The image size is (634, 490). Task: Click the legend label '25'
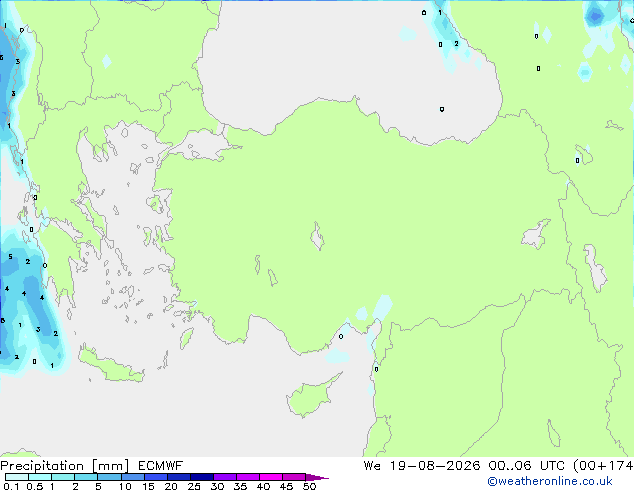point(194,486)
